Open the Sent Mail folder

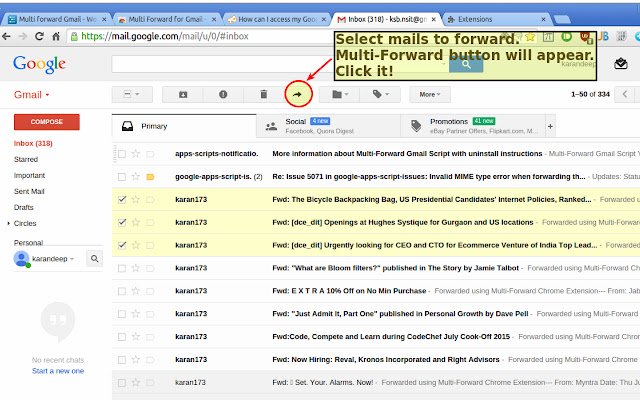[x=29, y=191]
